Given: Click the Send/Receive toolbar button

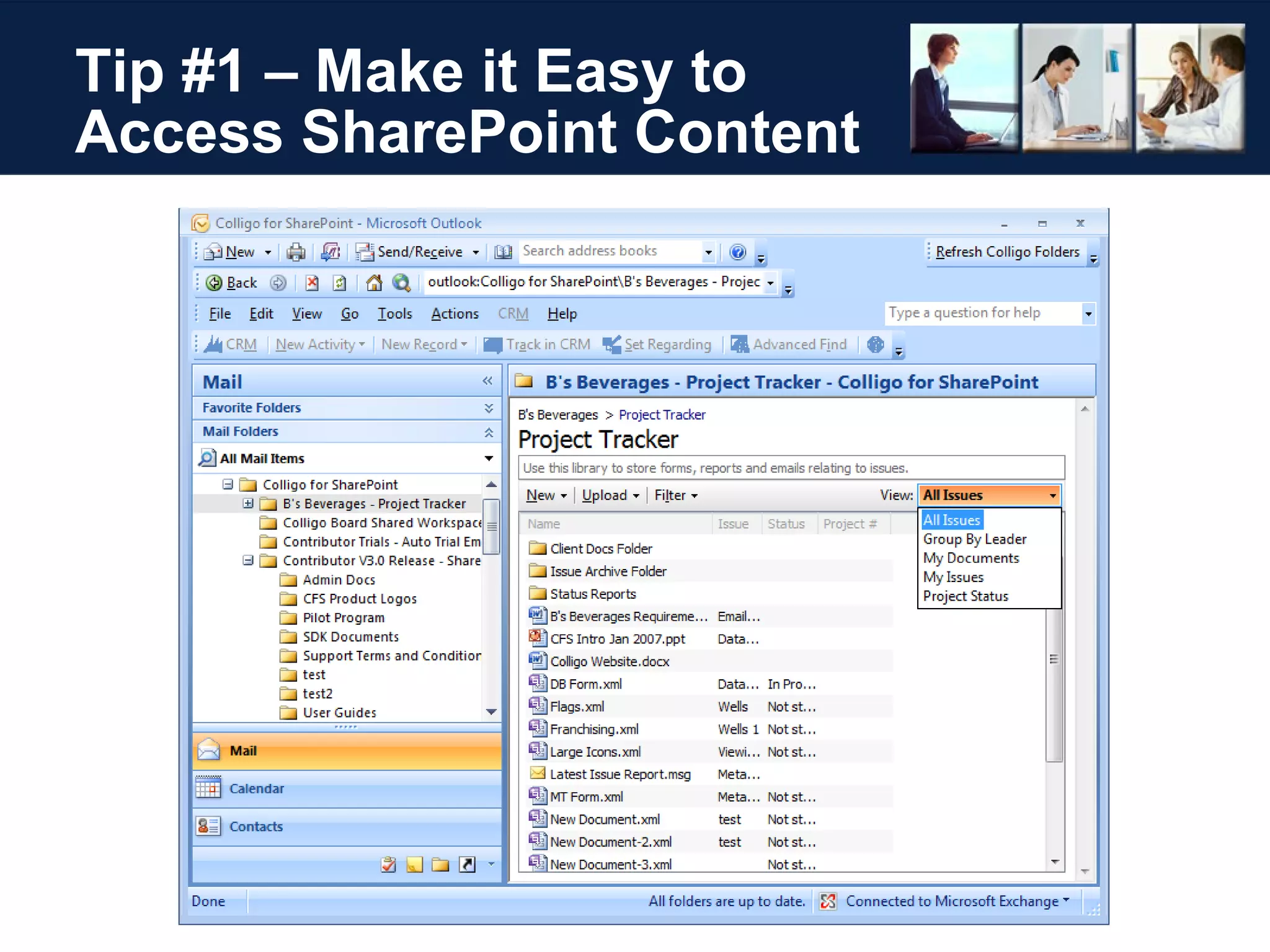Looking at the screenshot, I should (x=410, y=252).
